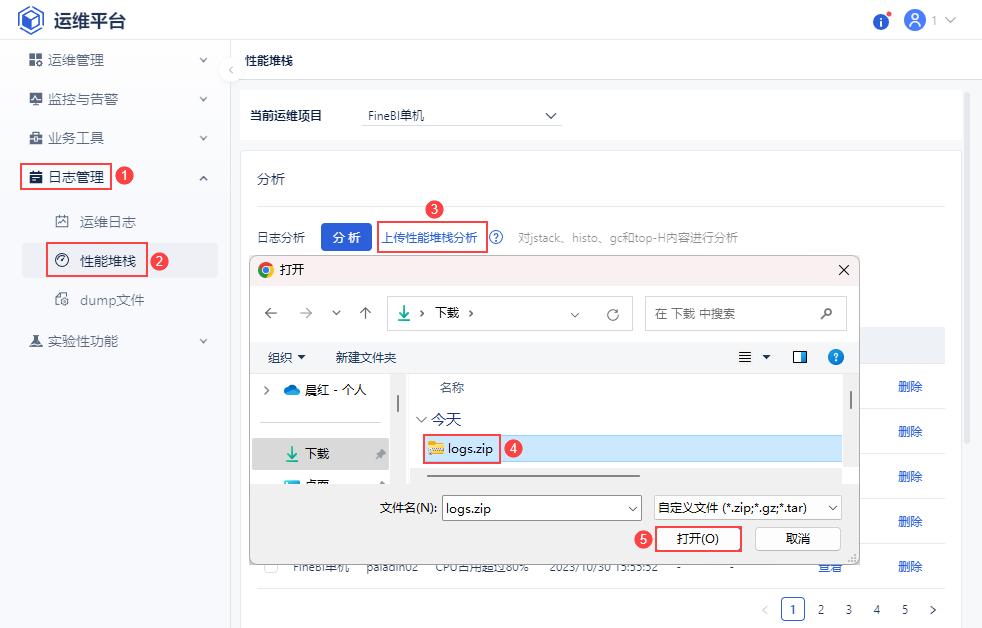
Task: Expand the user account dropdown arrow
Action: point(950,20)
